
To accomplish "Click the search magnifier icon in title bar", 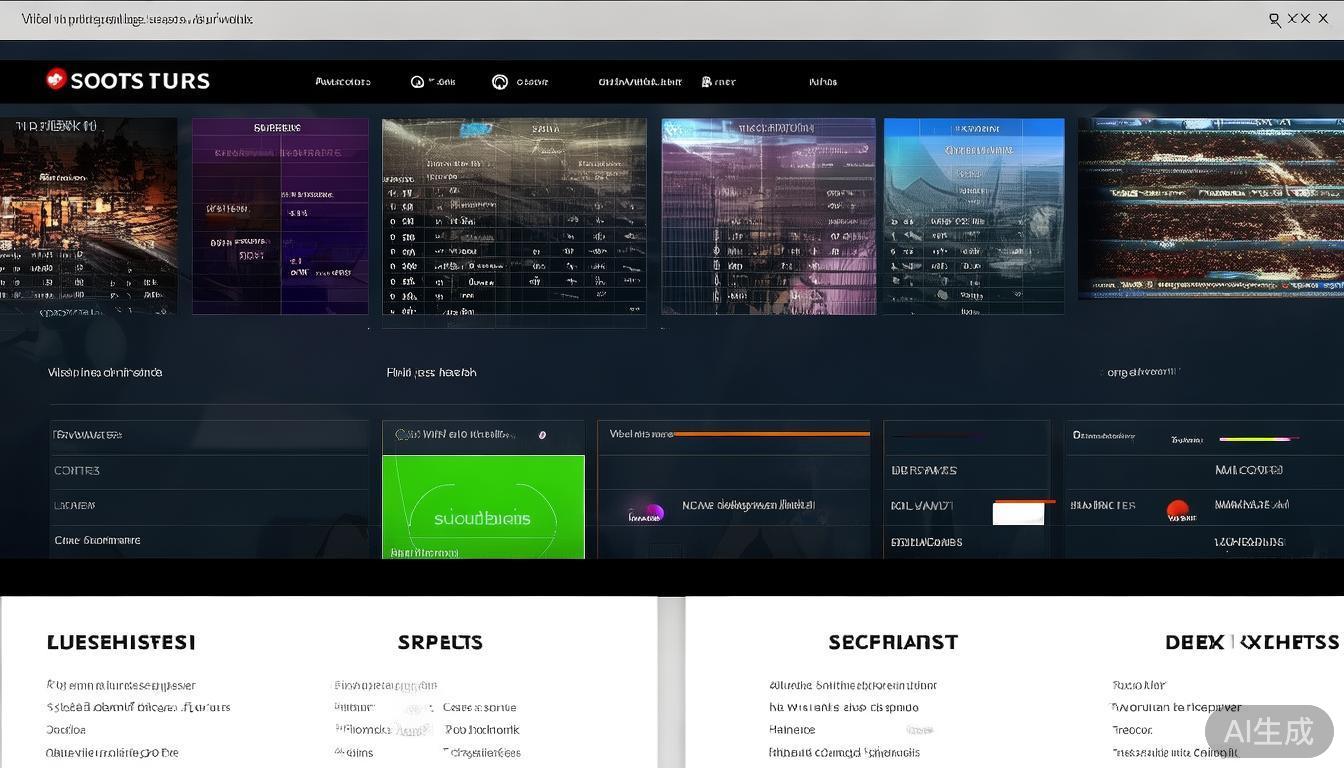I will point(1274,19).
